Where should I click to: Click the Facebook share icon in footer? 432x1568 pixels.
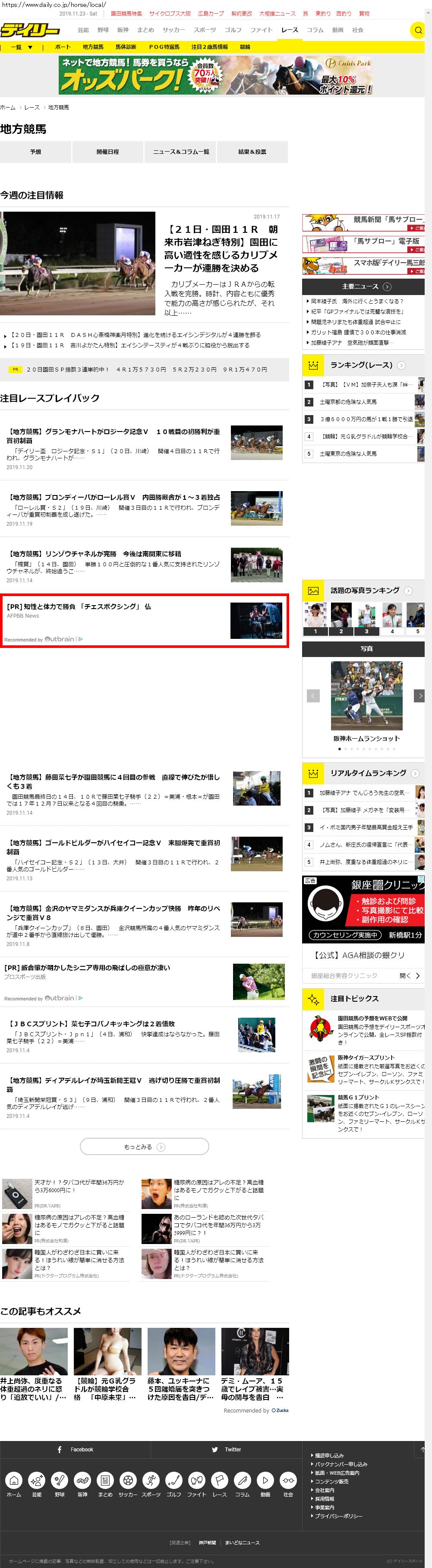click(60, 1449)
